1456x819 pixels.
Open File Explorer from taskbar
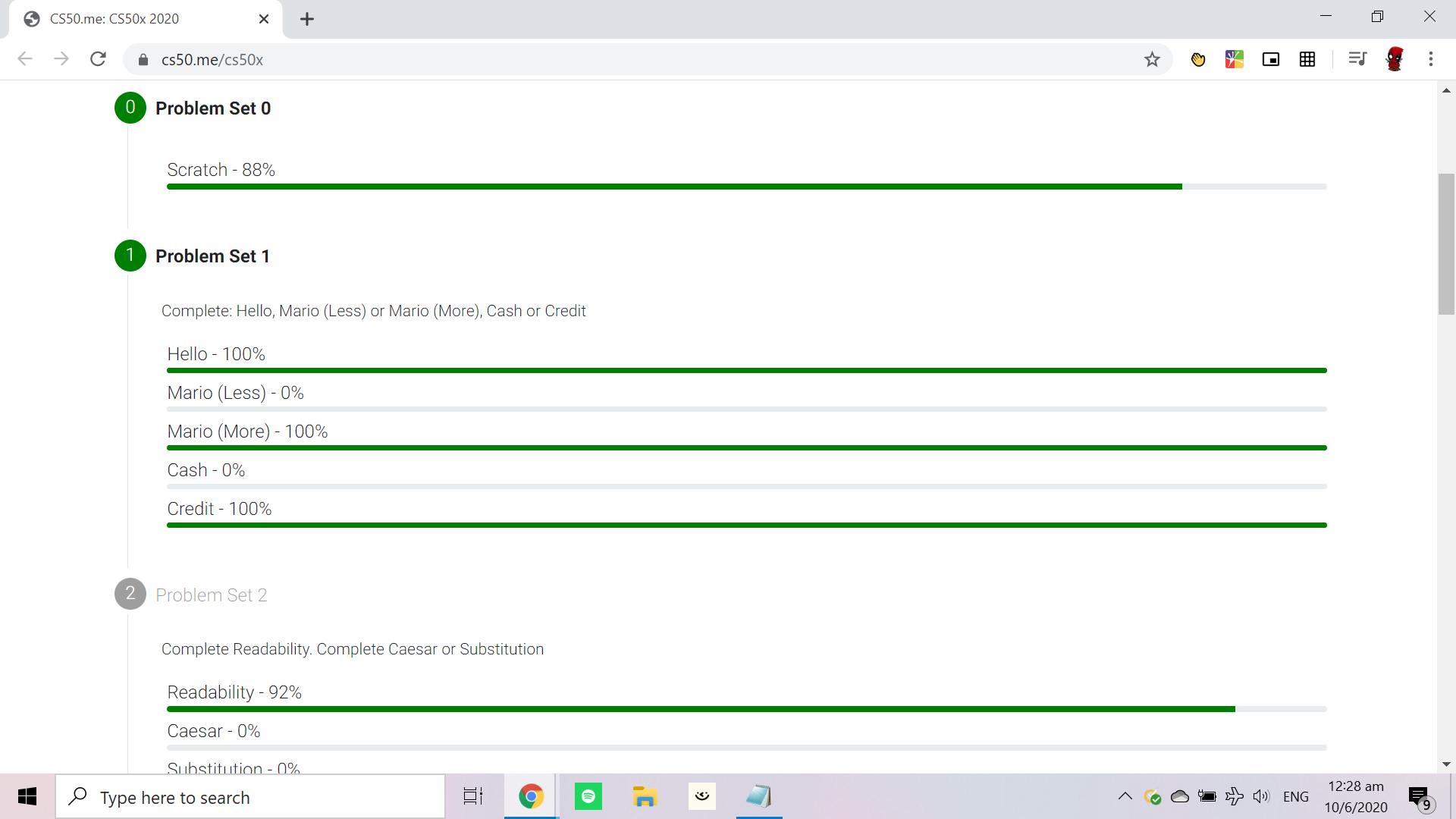tap(645, 796)
